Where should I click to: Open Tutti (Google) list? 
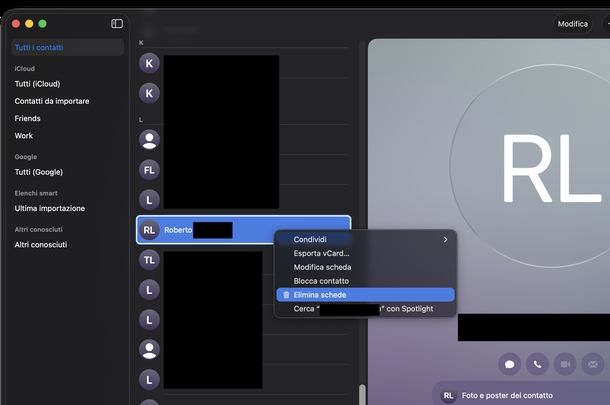(x=39, y=172)
